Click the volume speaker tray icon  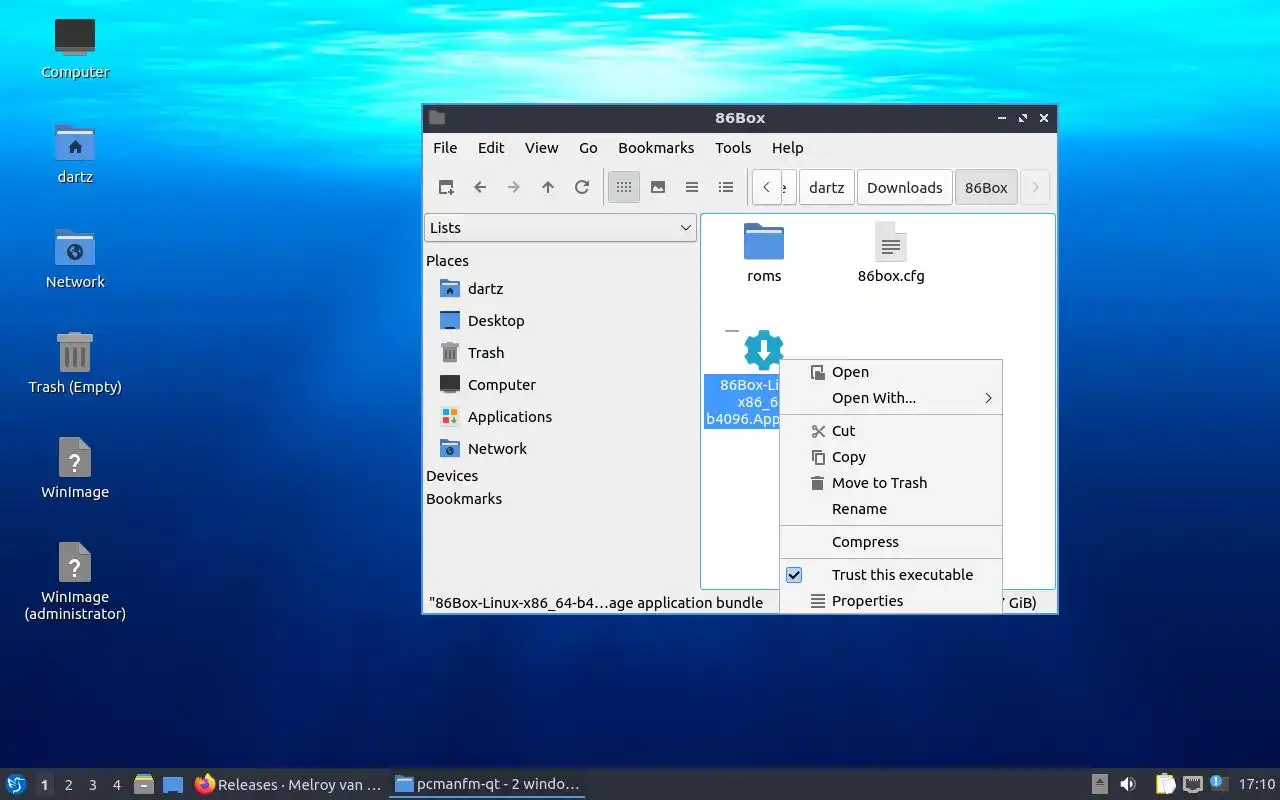pos(1128,784)
